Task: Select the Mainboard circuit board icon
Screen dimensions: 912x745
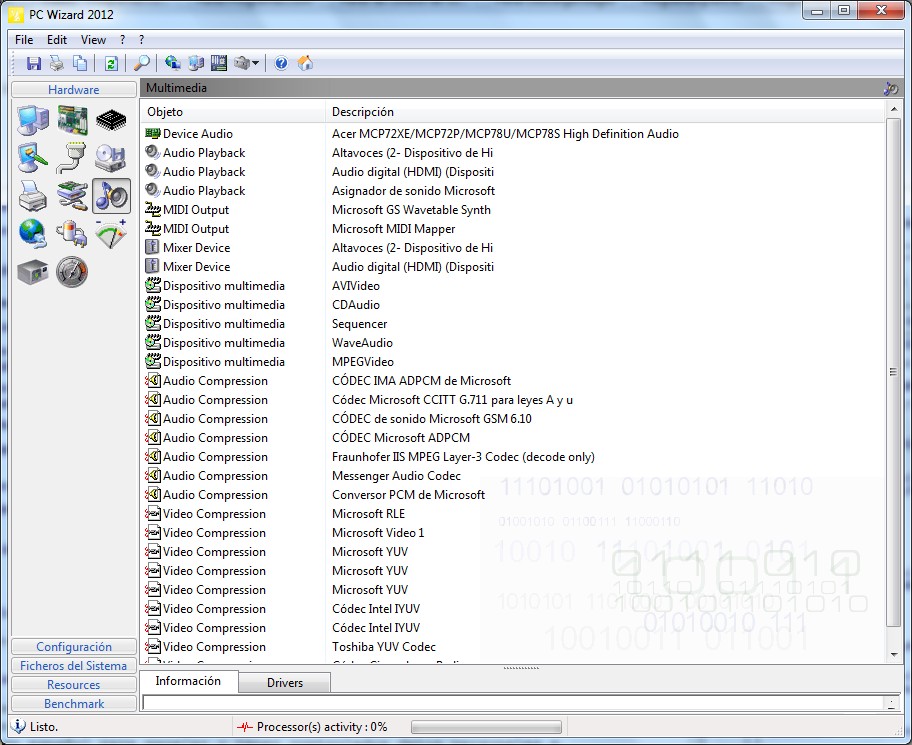Action: (73, 120)
